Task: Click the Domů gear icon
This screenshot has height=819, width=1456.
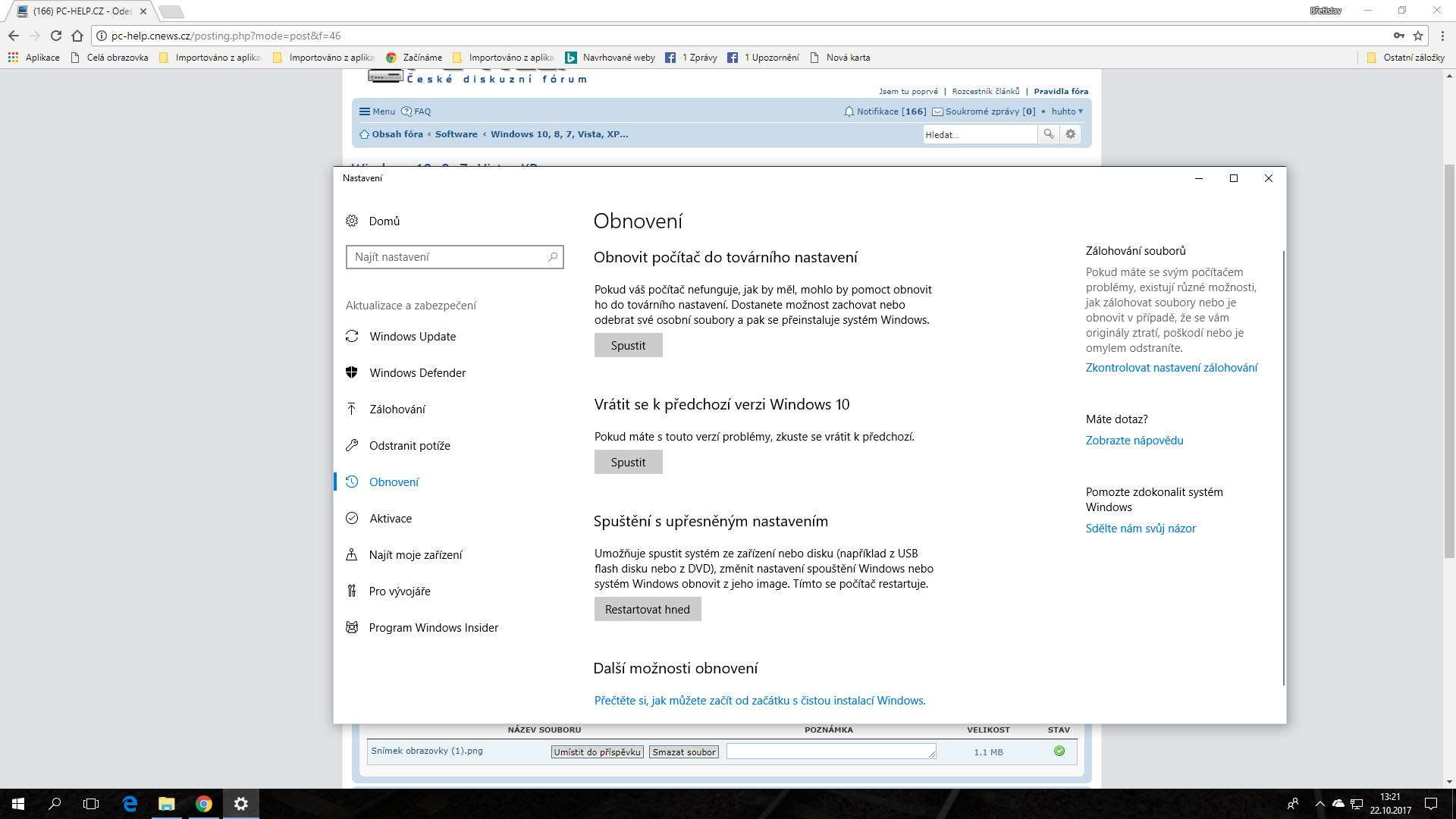Action: (x=352, y=221)
